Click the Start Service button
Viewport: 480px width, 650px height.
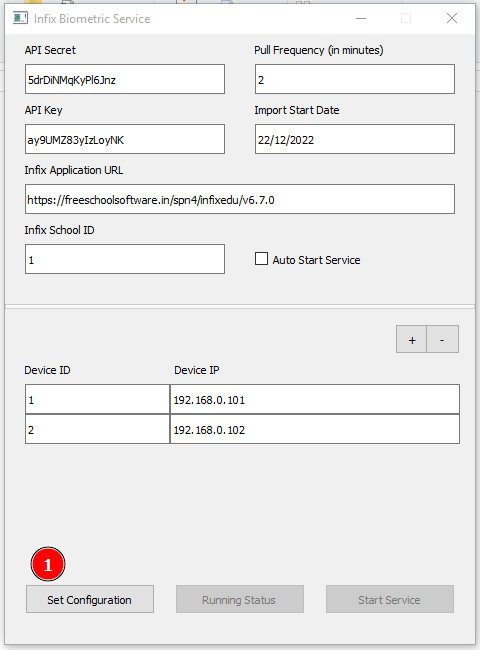tap(390, 599)
